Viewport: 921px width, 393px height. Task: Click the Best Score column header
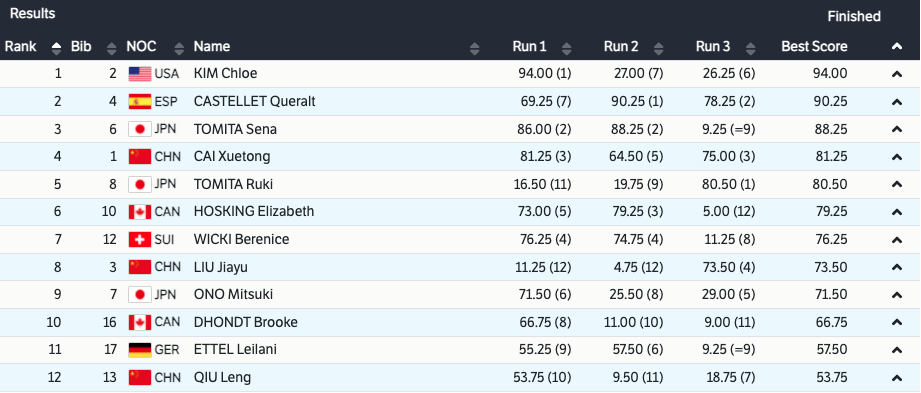pos(814,46)
